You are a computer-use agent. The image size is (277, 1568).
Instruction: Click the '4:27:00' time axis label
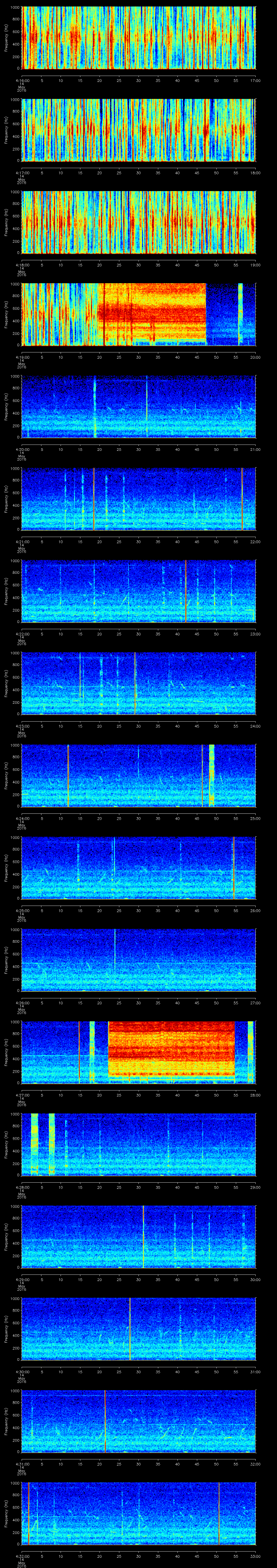(x=22, y=1095)
